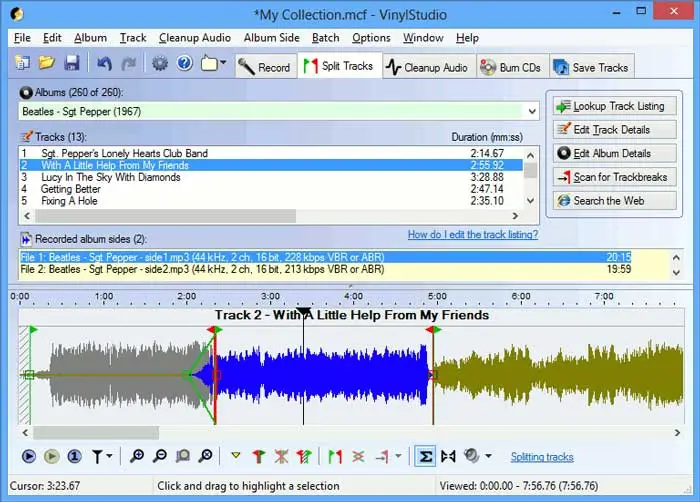Open the Splitting tracks help link

tap(542, 457)
